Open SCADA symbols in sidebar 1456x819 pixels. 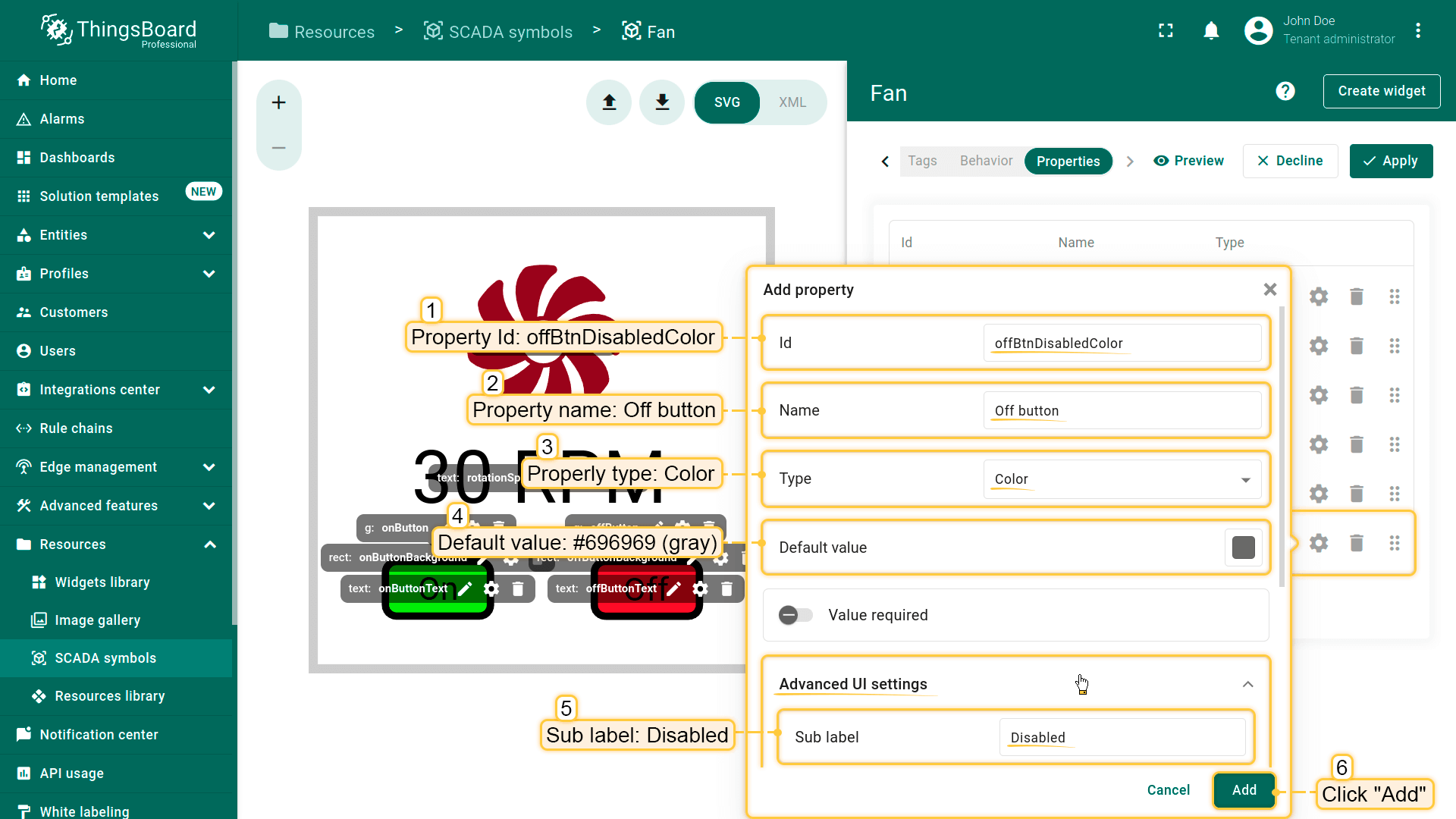(x=105, y=658)
